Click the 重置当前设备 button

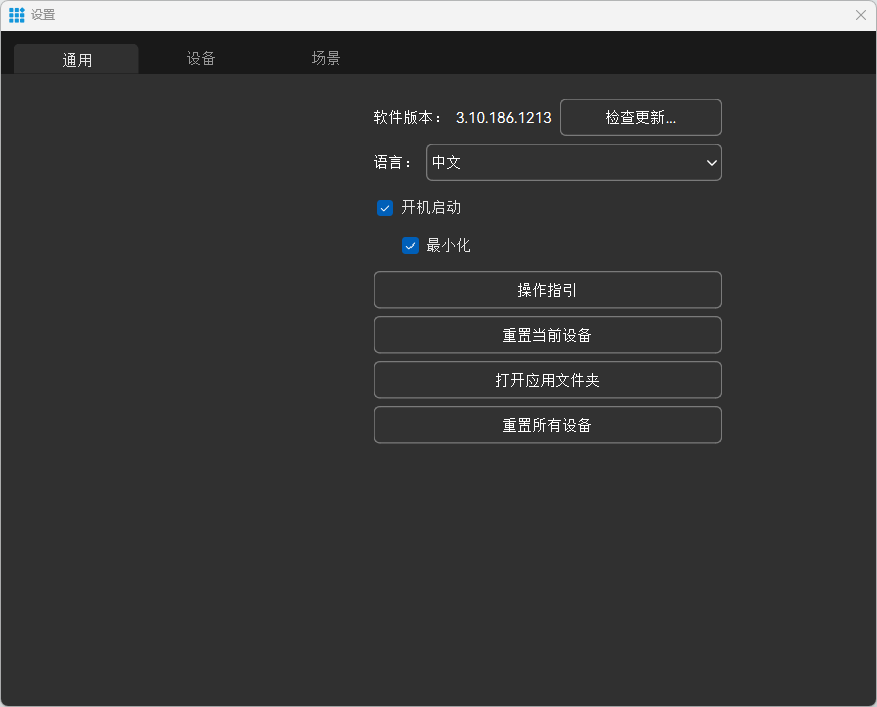547,335
